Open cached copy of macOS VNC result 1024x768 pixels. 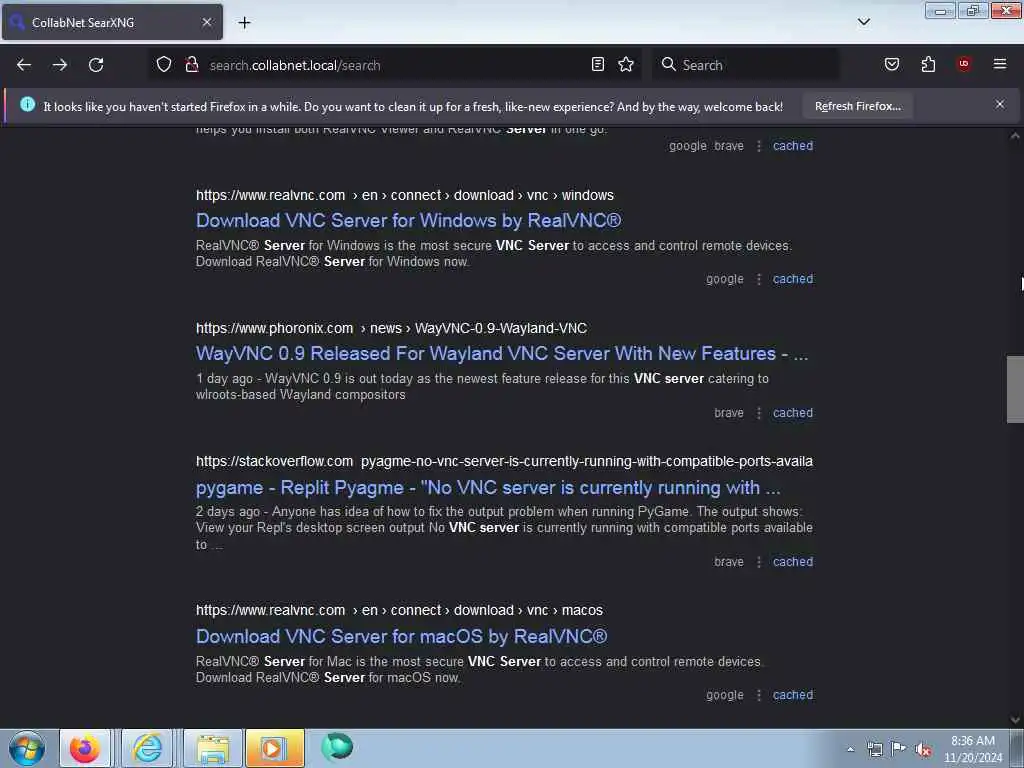(793, 695)
